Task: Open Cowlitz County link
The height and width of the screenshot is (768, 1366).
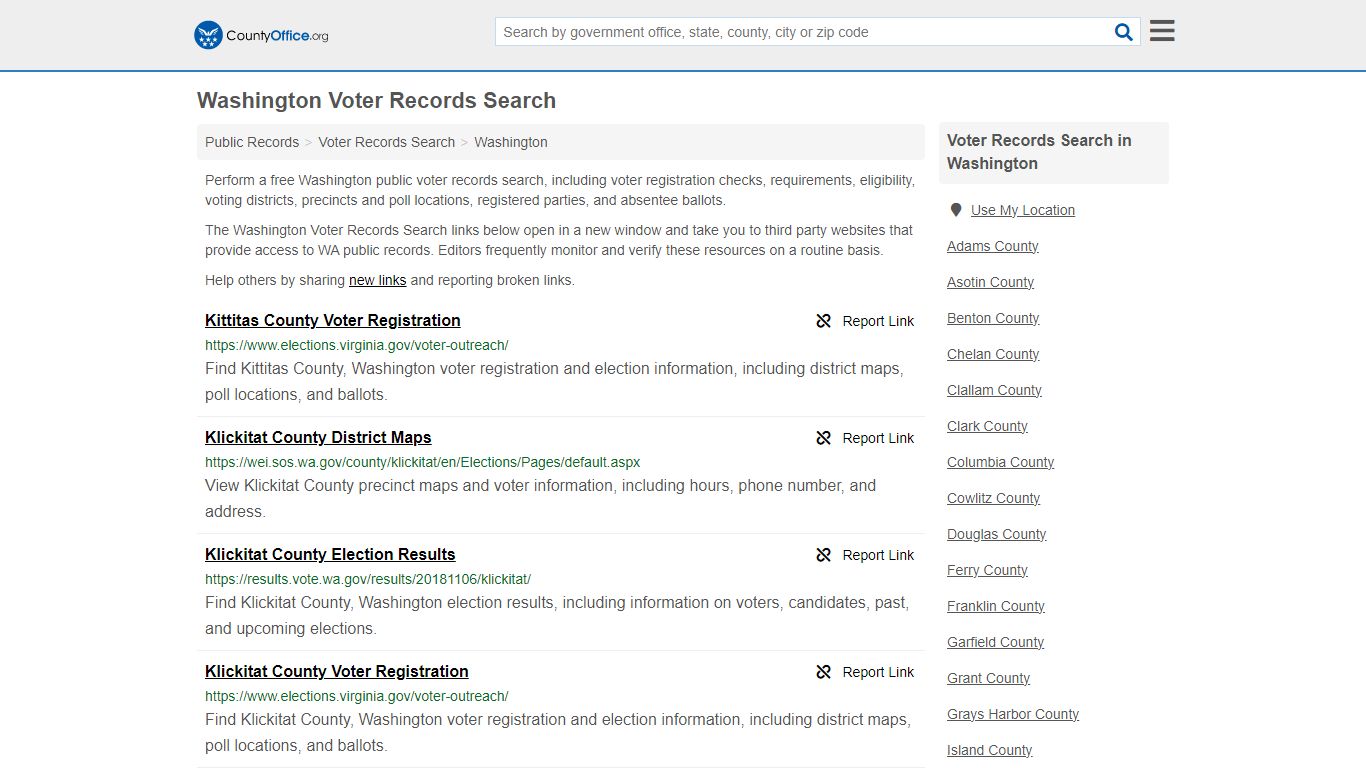Action: 994,498
